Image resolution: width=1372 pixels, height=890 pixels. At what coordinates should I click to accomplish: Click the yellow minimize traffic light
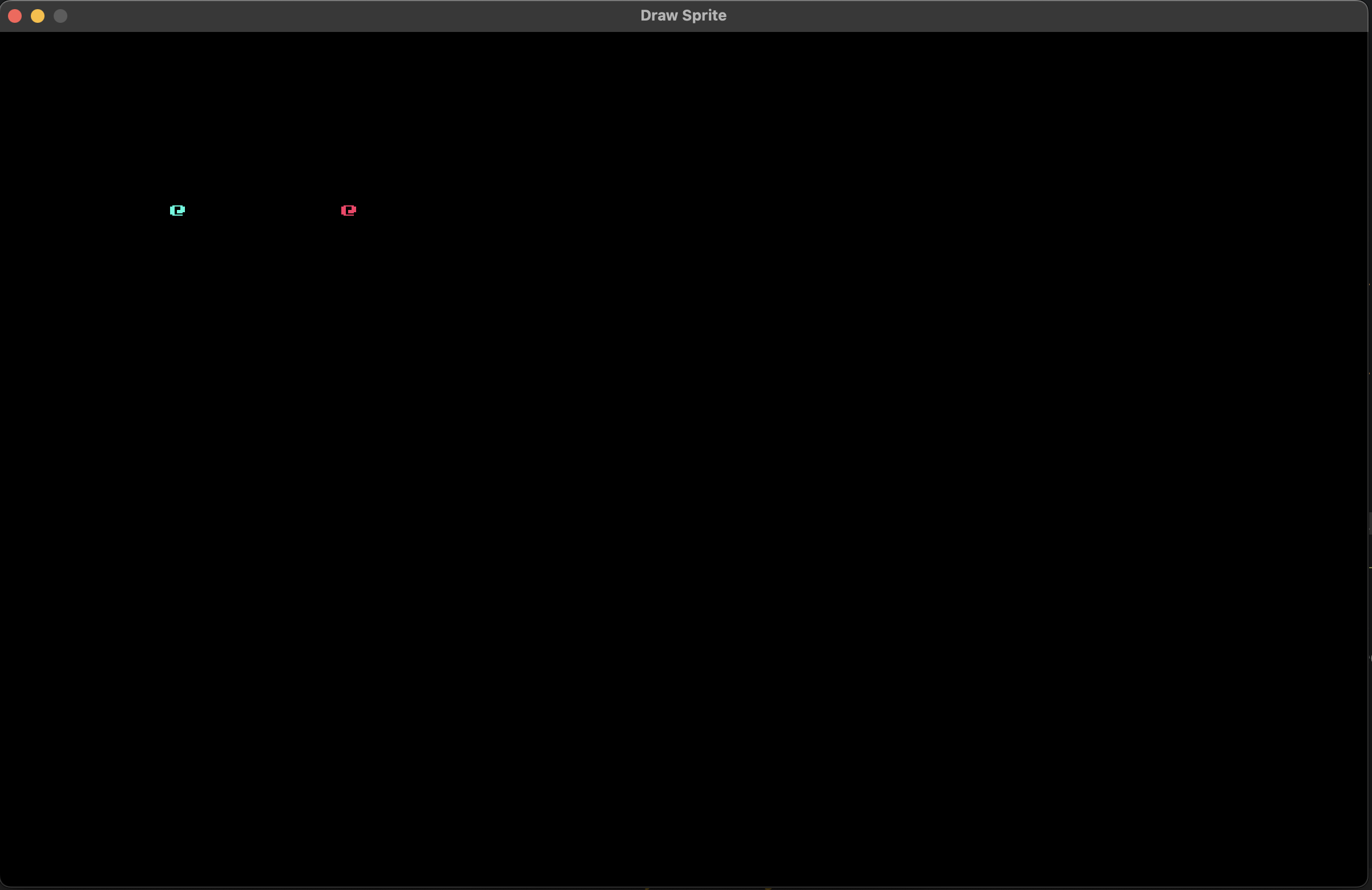[38, 16]
